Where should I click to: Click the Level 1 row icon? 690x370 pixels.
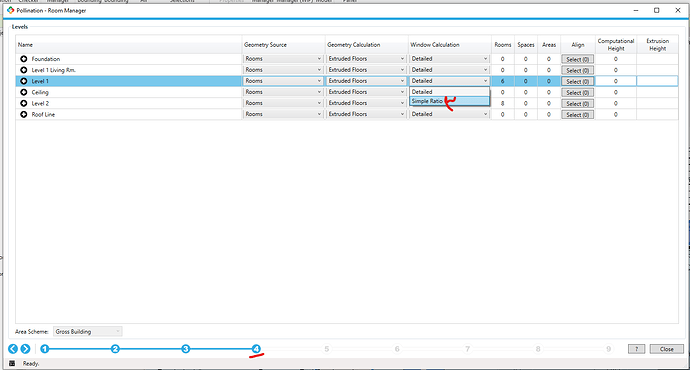[x=24, y=81]
